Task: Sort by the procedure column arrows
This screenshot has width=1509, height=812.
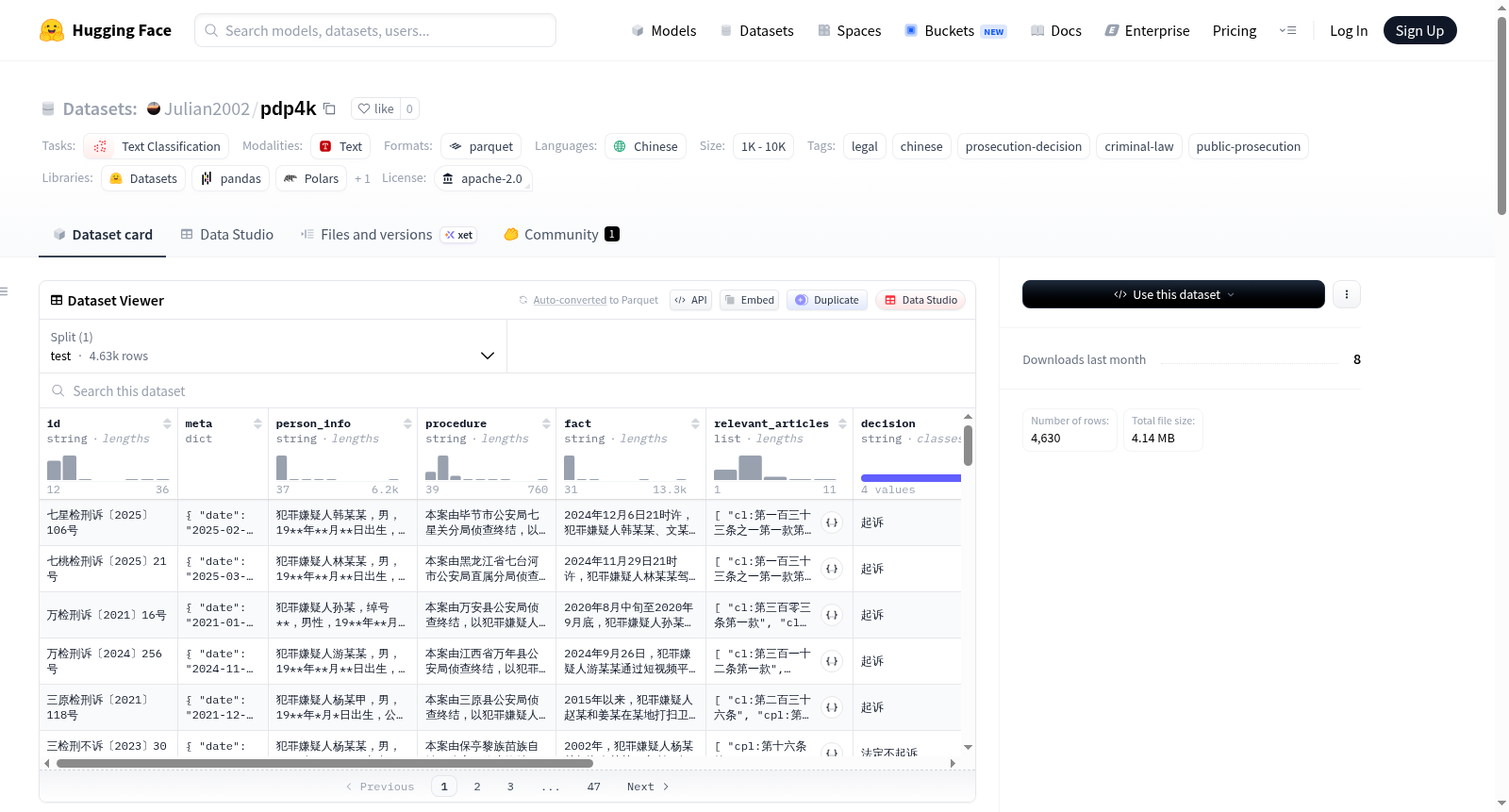Action: tap(546, 423)
